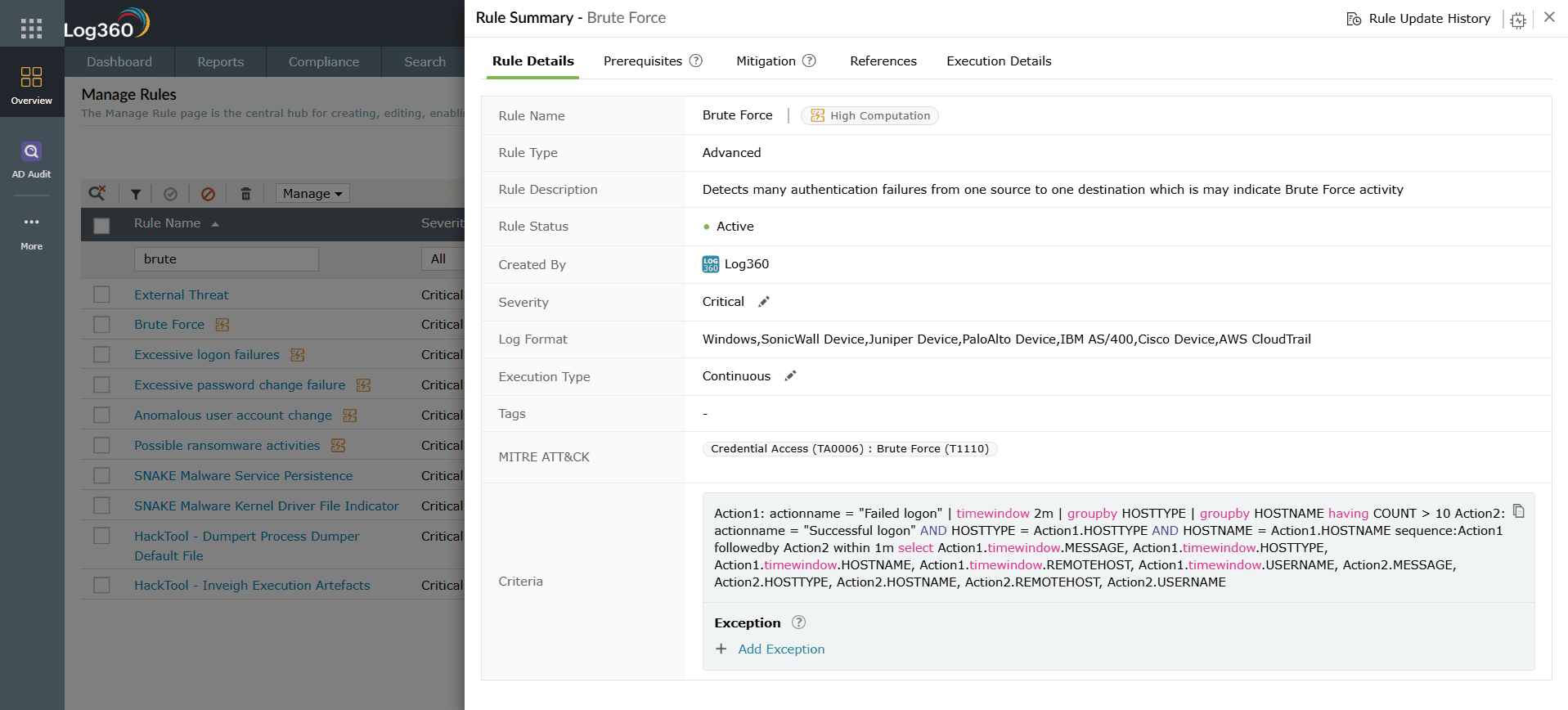The height and width of the screenshot is (710, 1568).
Task: Open HackTool - Dumpert Process Dumper Default File
Action: (247, 546)
